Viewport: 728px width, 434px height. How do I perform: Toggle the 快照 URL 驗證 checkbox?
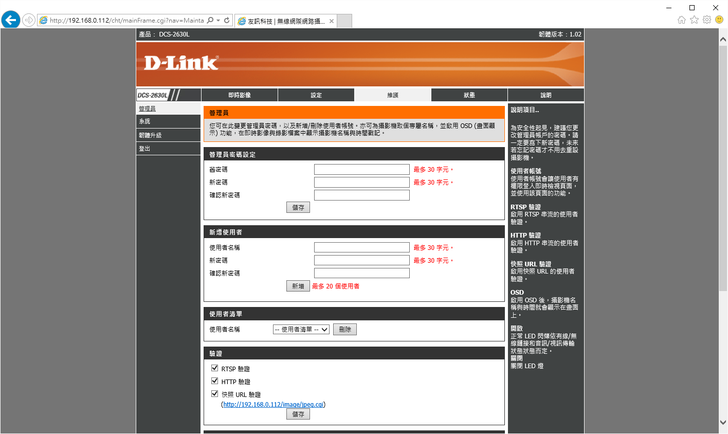click(x=214, y=394)
